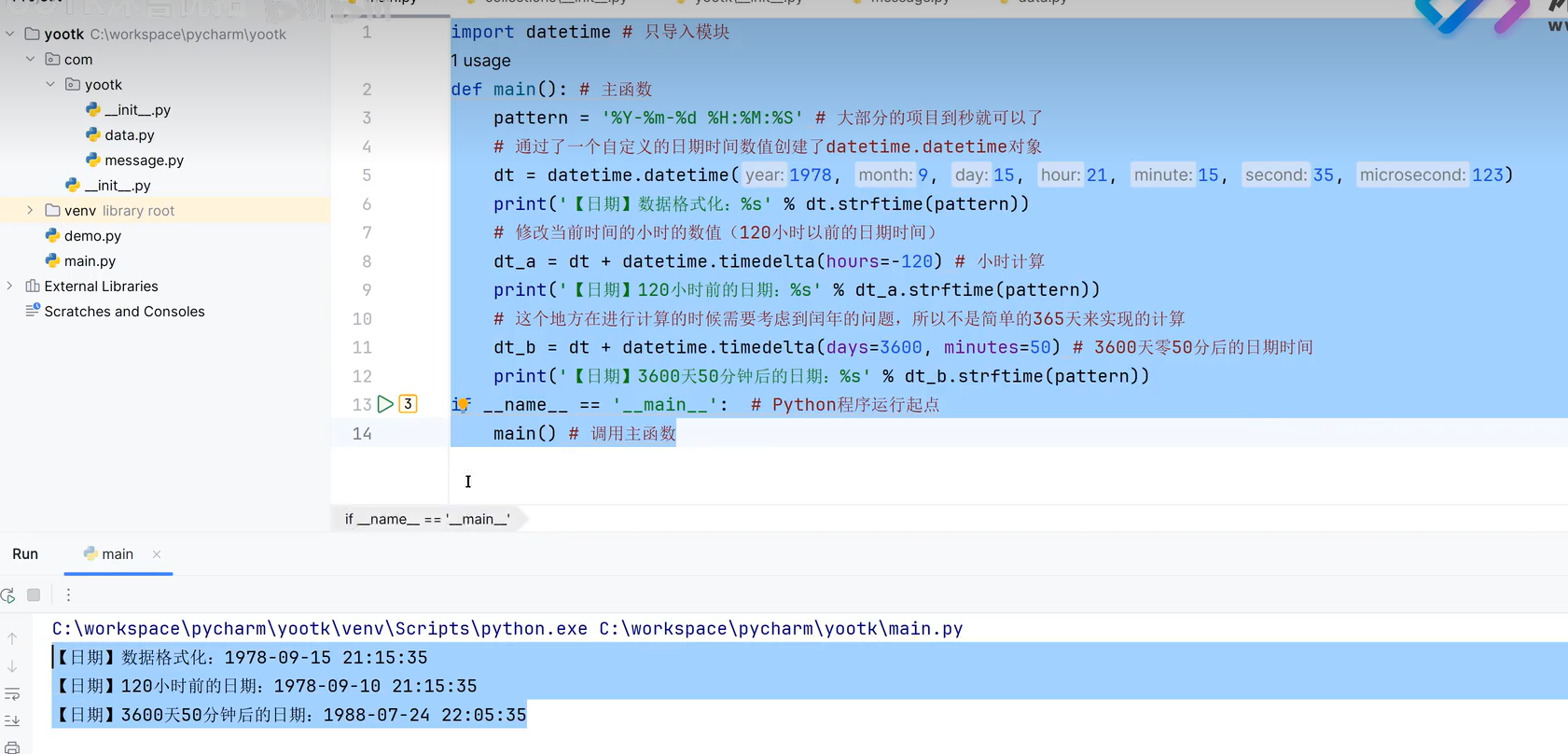
Task: Click on 'def main():' on line 2
Action: [x=509, y=90]
